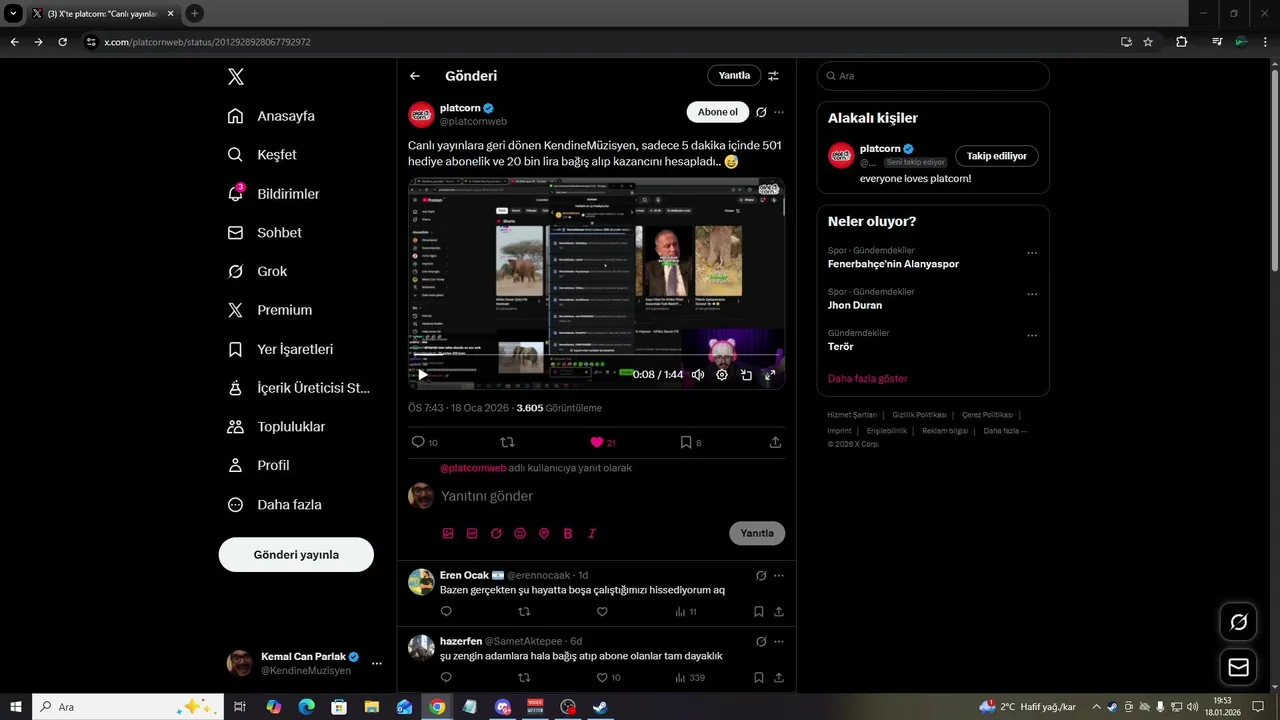Reload the page in Chrome
The image size is (1280, 720).
point(62,42)
